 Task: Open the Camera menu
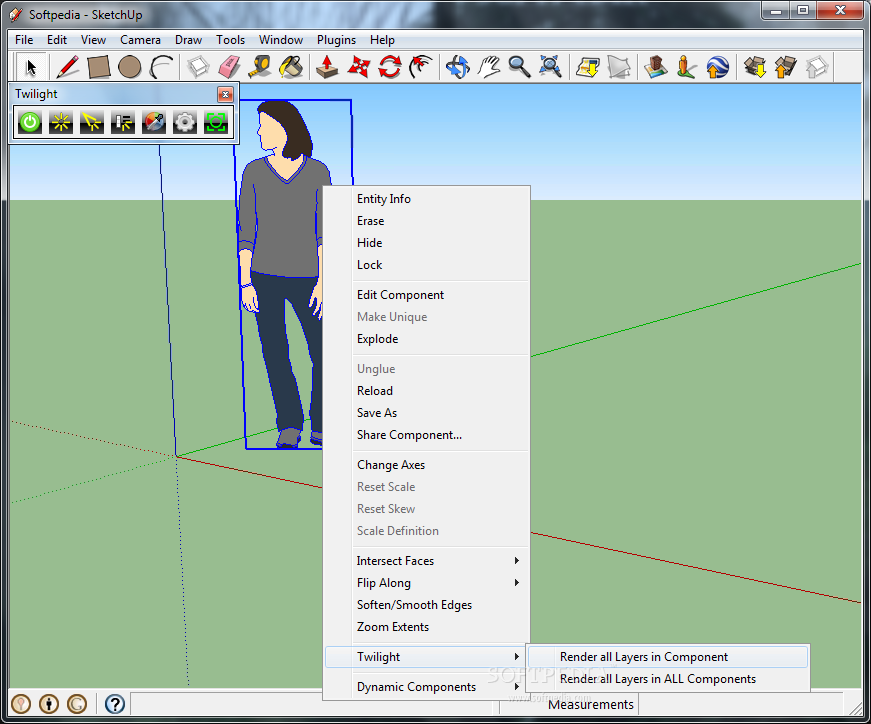(x=140, y=40)
